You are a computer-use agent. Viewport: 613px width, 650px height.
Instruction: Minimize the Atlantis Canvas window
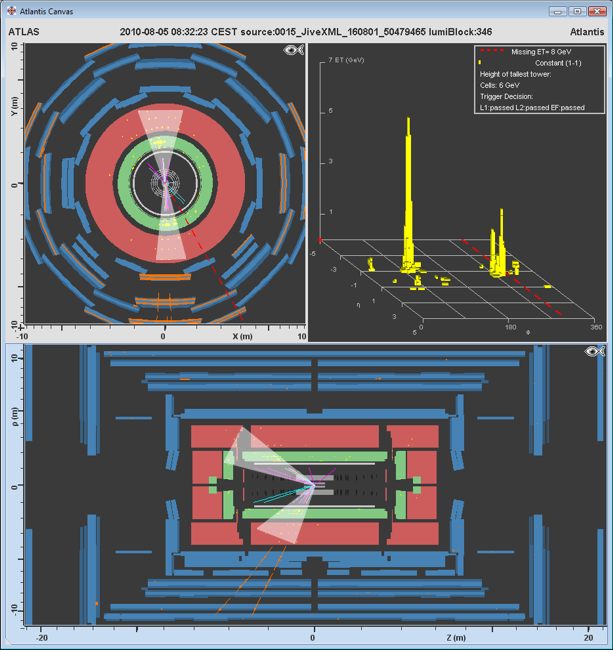point(555,12)
